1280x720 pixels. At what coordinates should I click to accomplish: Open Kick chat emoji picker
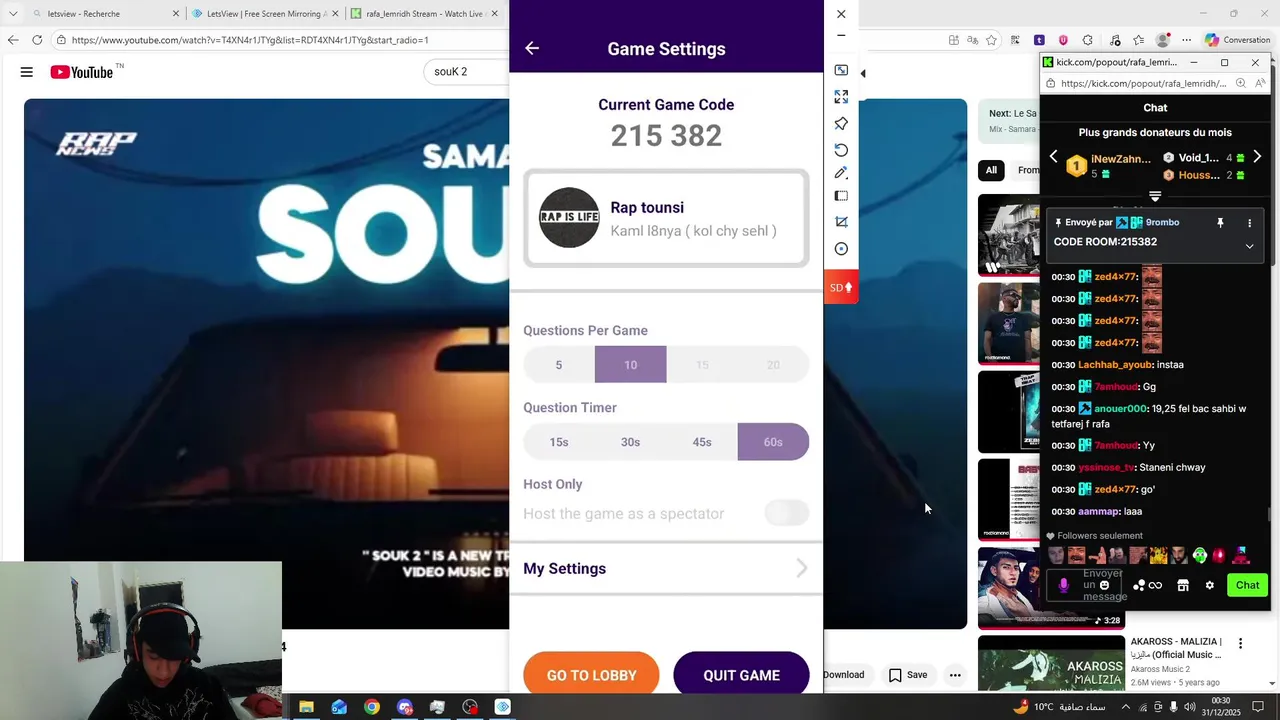[1104, 585]
